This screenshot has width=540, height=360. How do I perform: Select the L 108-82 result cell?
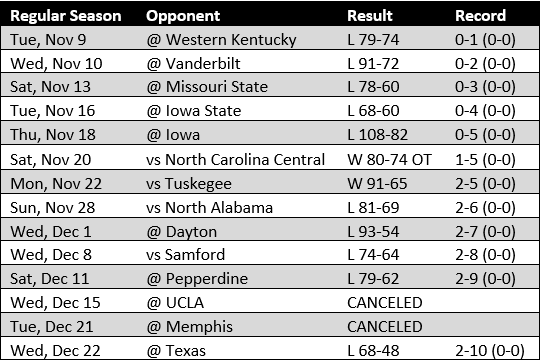click(x=377, y=135)
